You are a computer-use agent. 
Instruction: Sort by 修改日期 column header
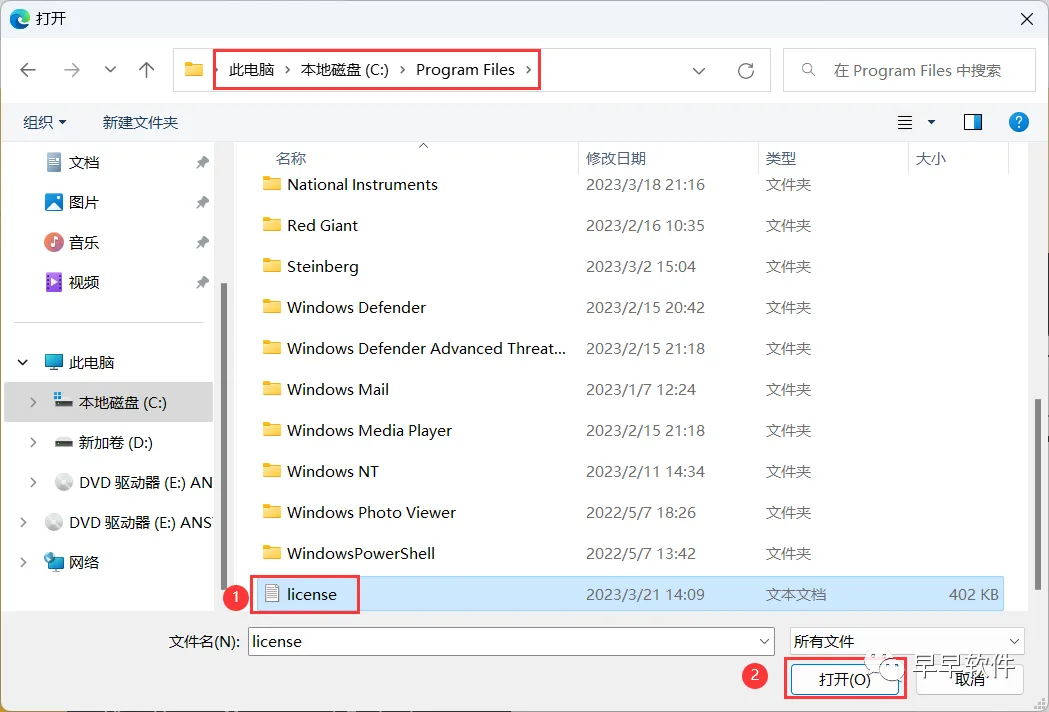[615, 159]
